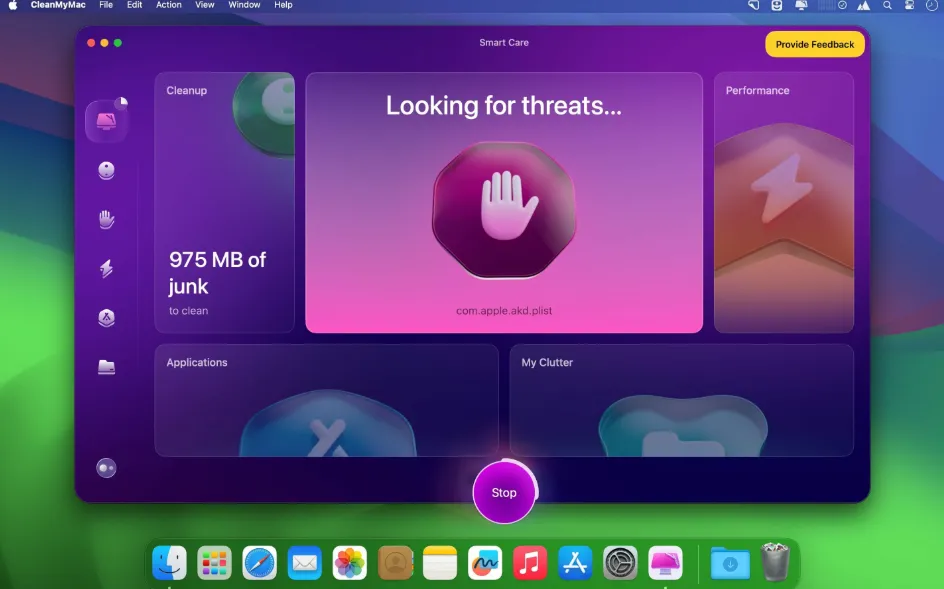
Task: Click the 975 MB of junk text
Action: (217, 273)
